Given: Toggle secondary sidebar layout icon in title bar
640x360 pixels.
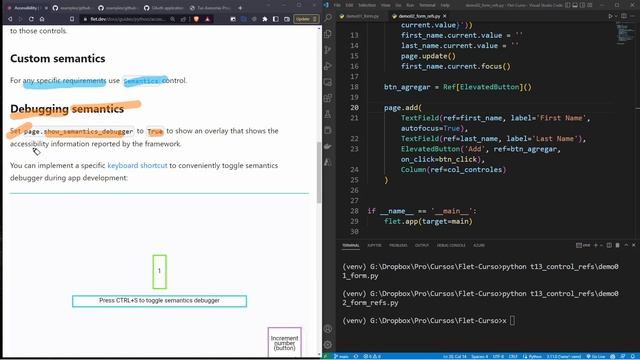Looking at the screenshot, I should coord(582,5).
